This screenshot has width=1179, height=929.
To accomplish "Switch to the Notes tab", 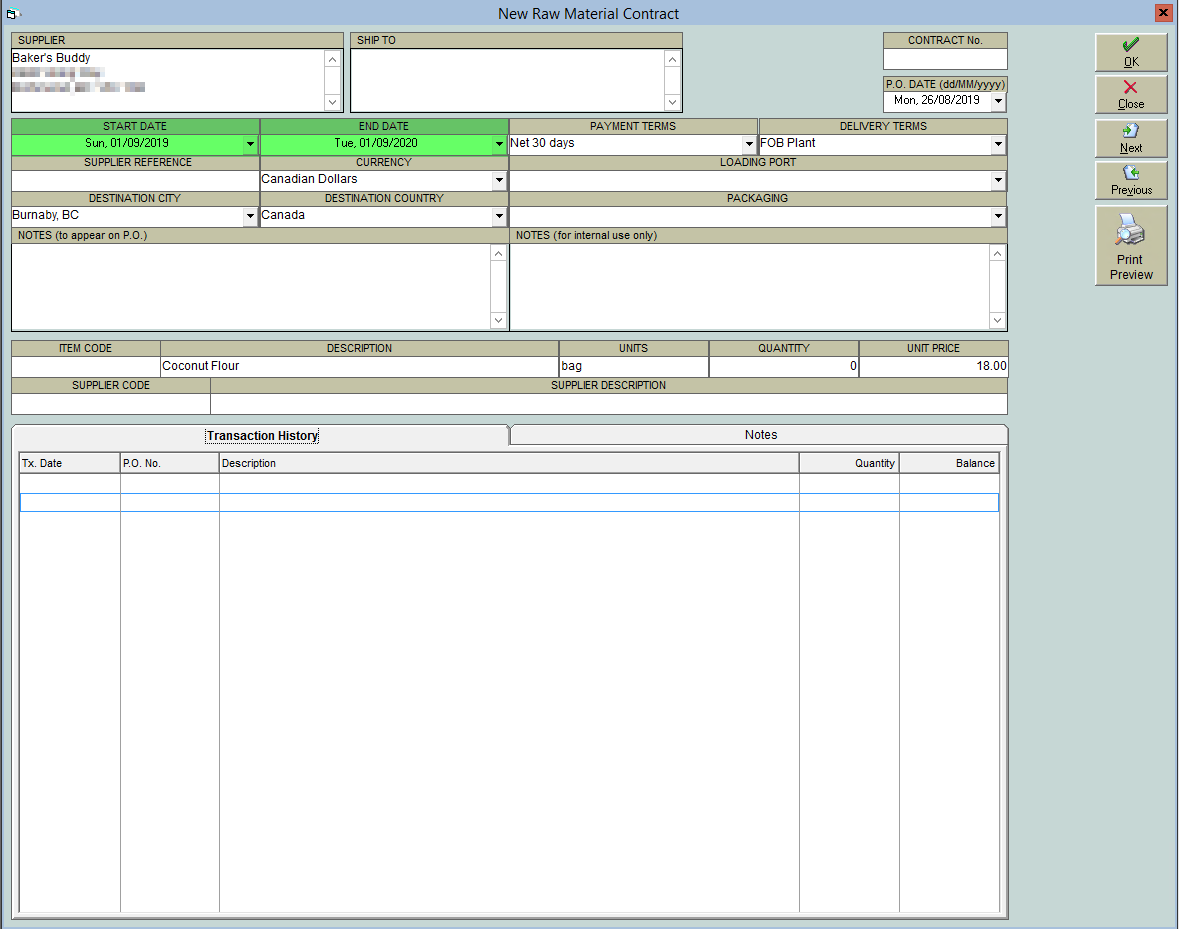I will click(760, 435).
